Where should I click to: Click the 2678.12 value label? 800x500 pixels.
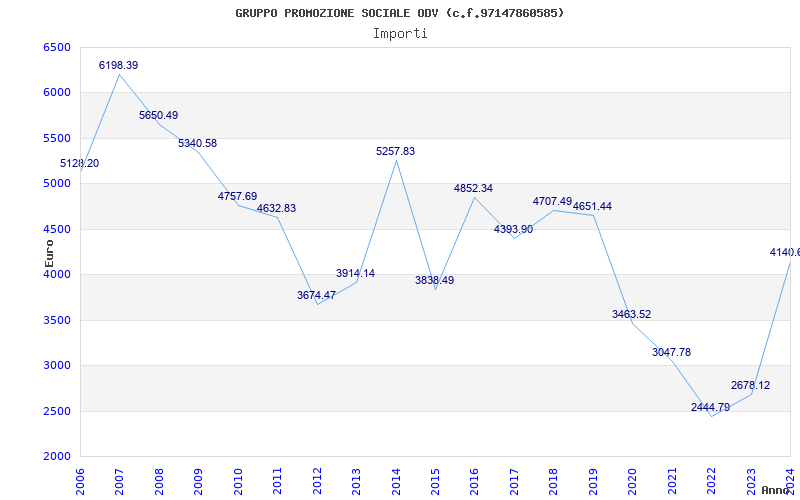click(751, 386)
